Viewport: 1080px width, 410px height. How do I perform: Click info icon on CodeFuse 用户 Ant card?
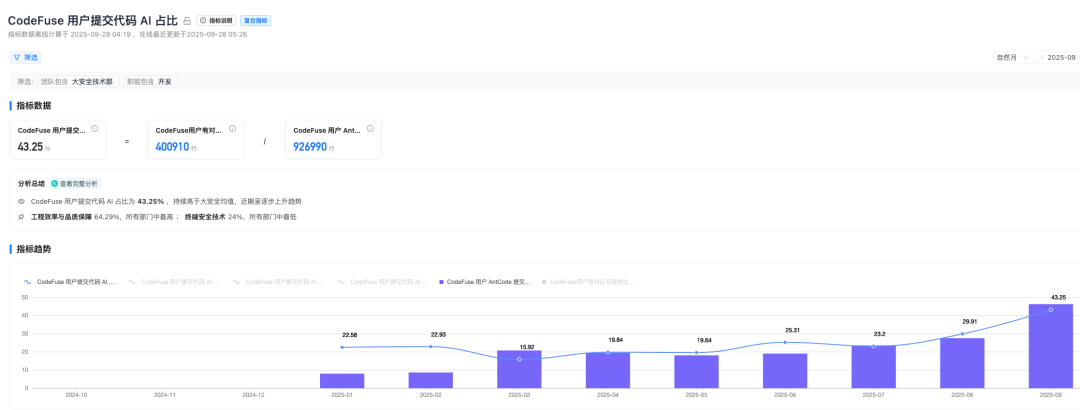[x=370, y=129]
